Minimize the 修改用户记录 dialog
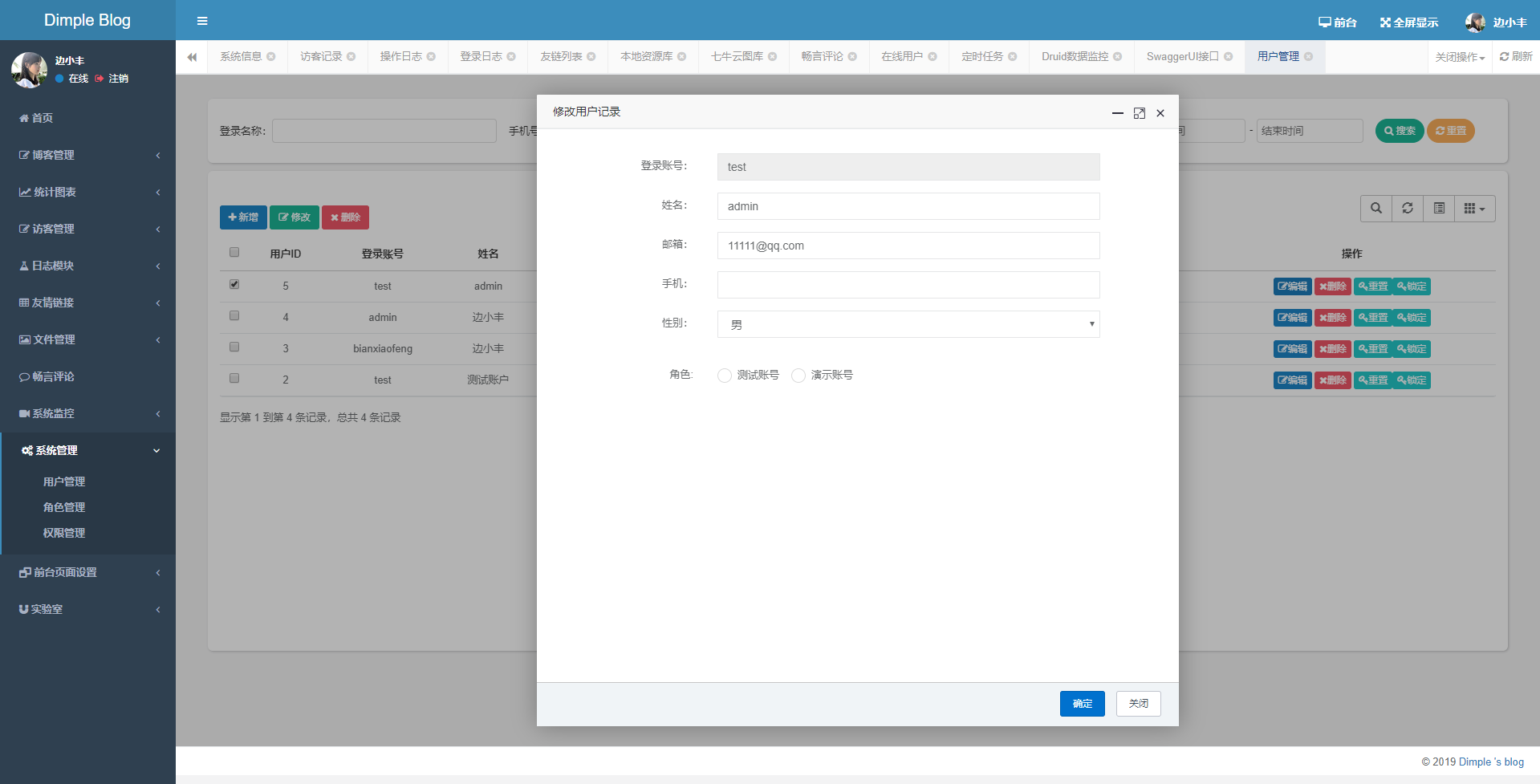This screenshot has height=784, width=1540. pos(1117,113)
